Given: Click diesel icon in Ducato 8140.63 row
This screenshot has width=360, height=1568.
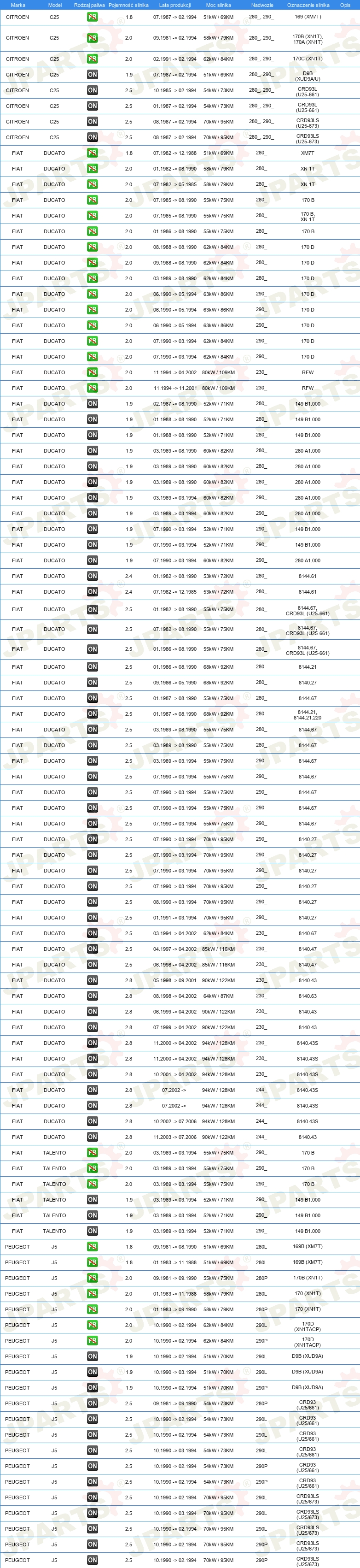Looking at the screenshot, I should tap(93, 996).
